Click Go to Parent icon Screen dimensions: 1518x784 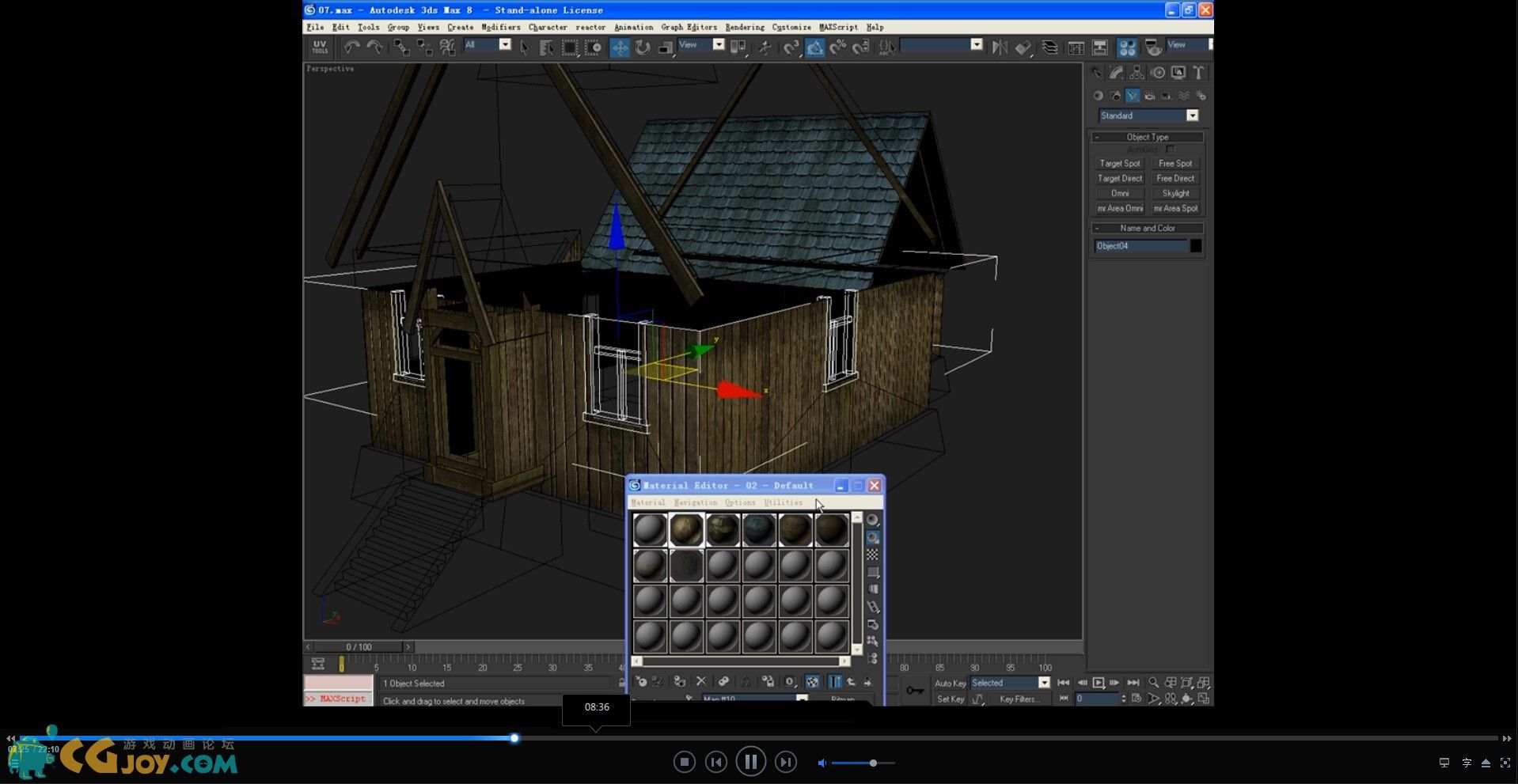coord(852,681)
